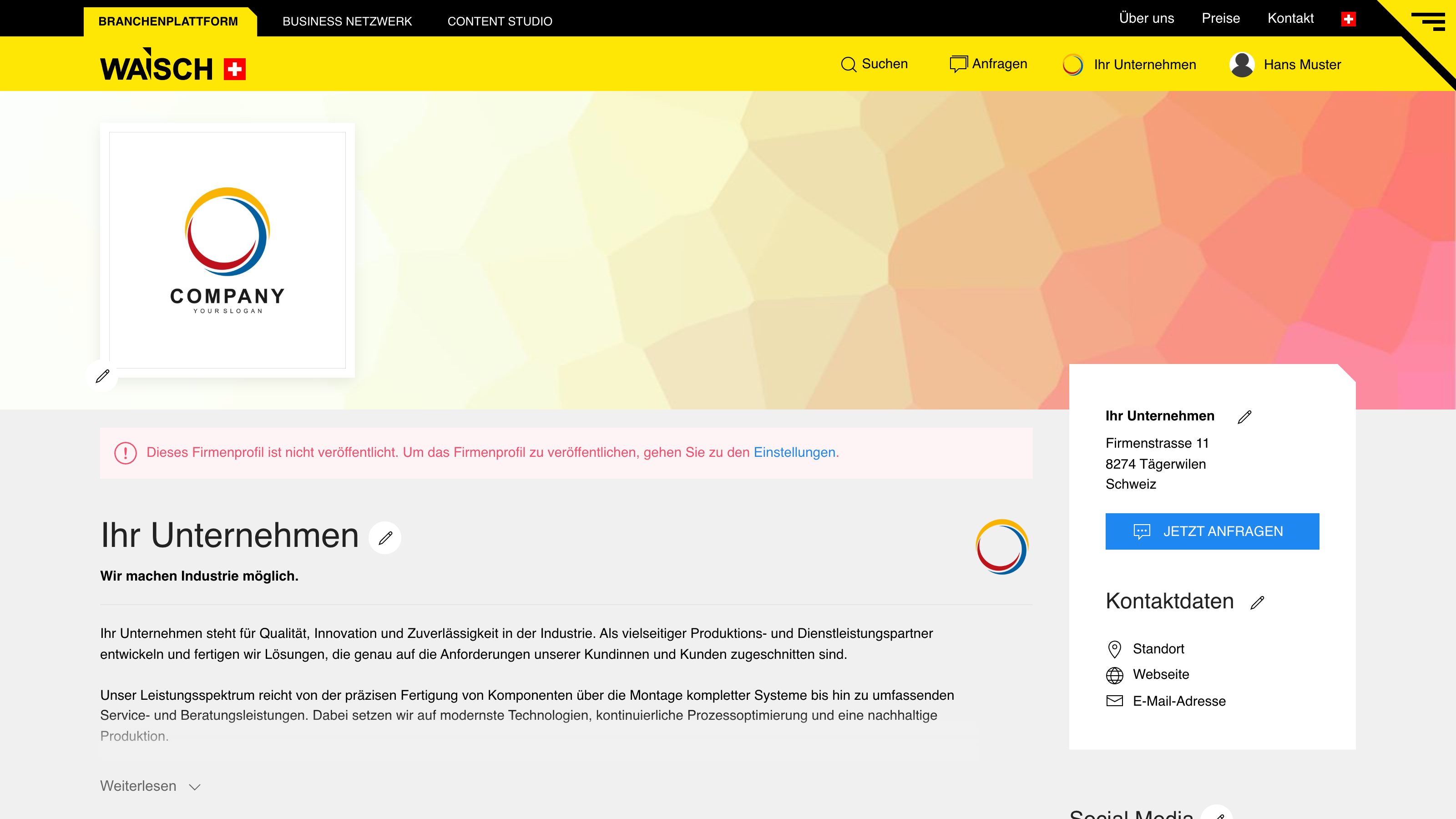1456x819 pixels.
Task: Click the Standort map pin icon
Action: [x=1115, y=649]
